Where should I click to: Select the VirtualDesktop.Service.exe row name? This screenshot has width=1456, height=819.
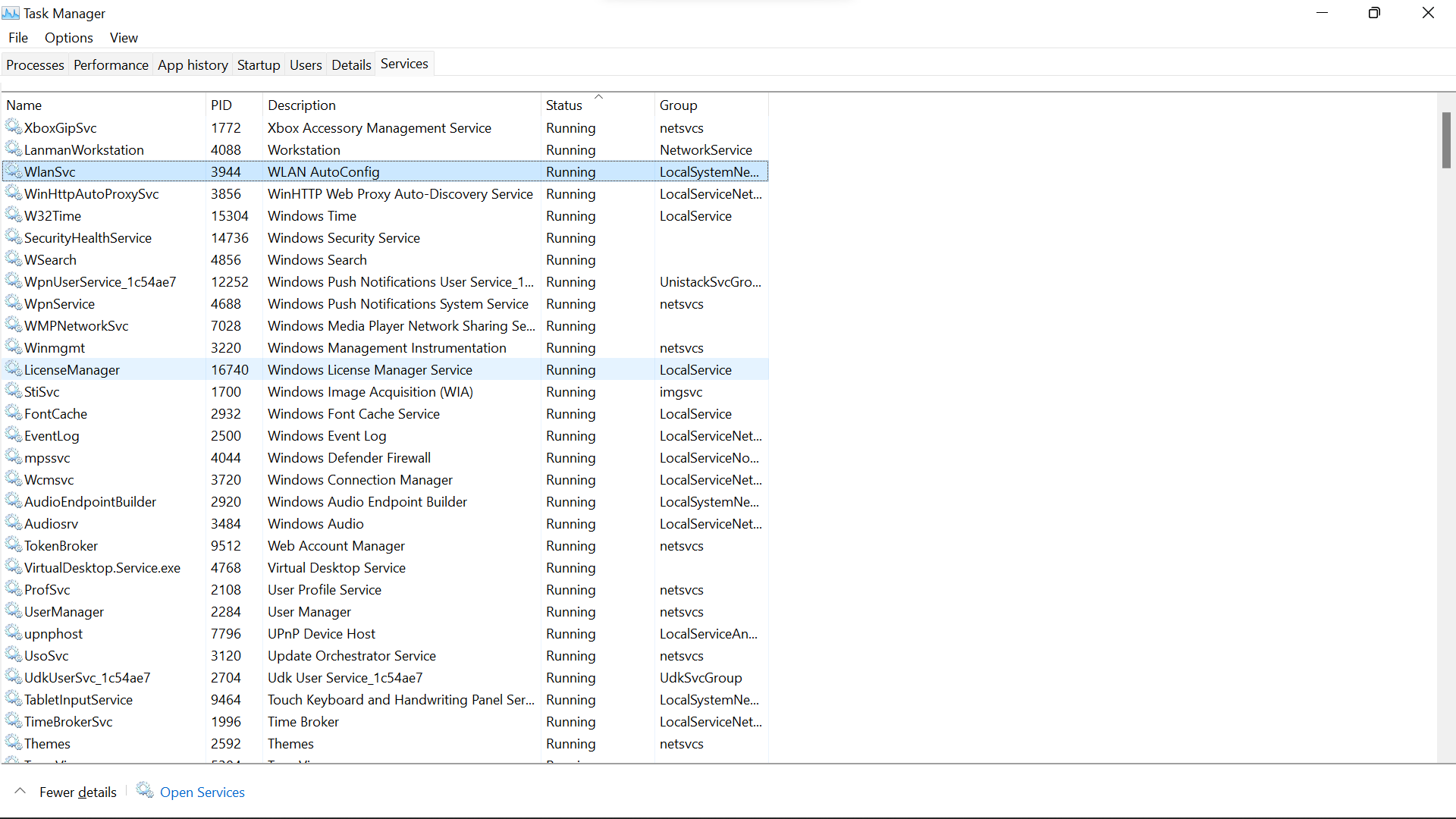pyautogui.click(x=102, y=567)
